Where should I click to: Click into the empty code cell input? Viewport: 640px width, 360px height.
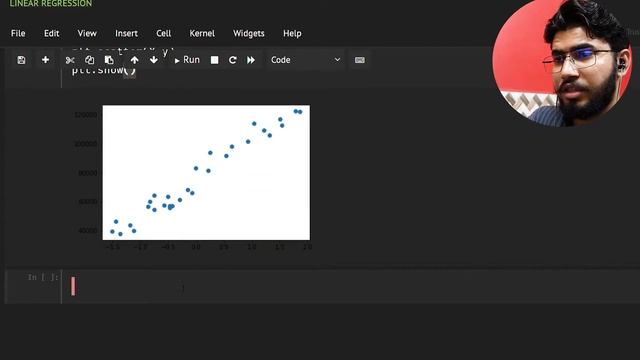(x=351, y=287)
